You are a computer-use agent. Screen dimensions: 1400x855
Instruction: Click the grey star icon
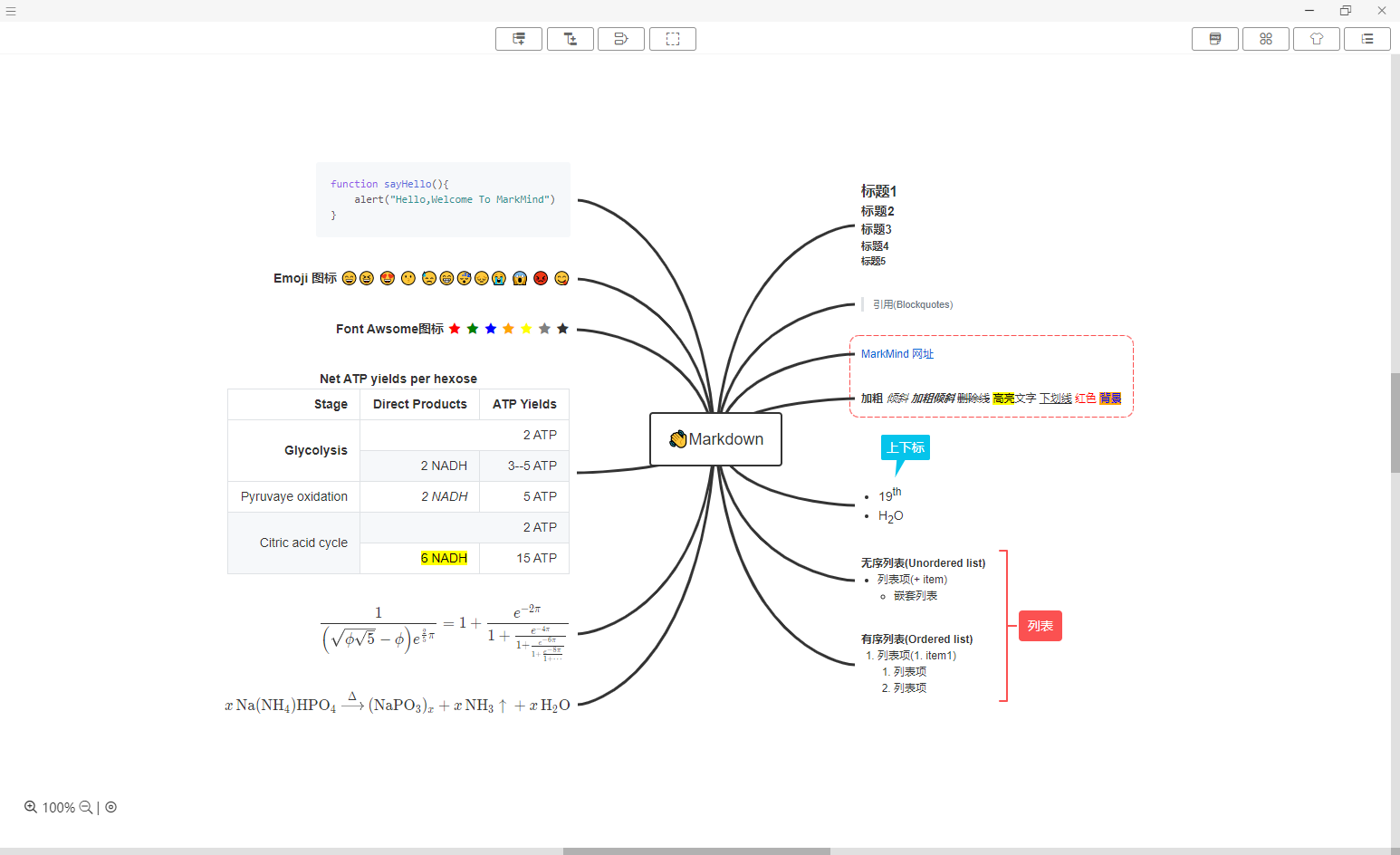click(544, 329)
